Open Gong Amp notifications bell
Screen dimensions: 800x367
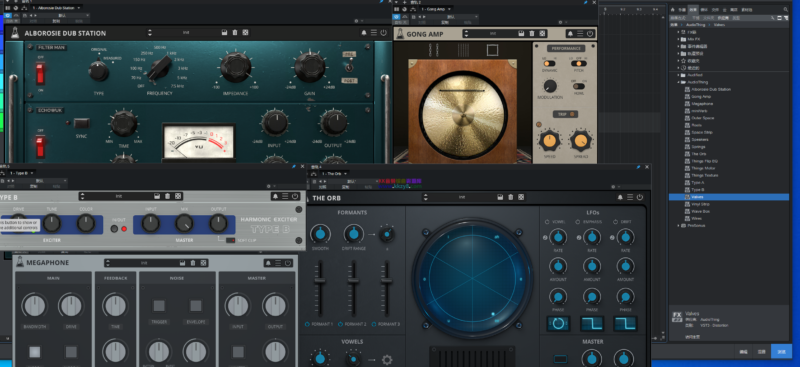pos(570,34)
